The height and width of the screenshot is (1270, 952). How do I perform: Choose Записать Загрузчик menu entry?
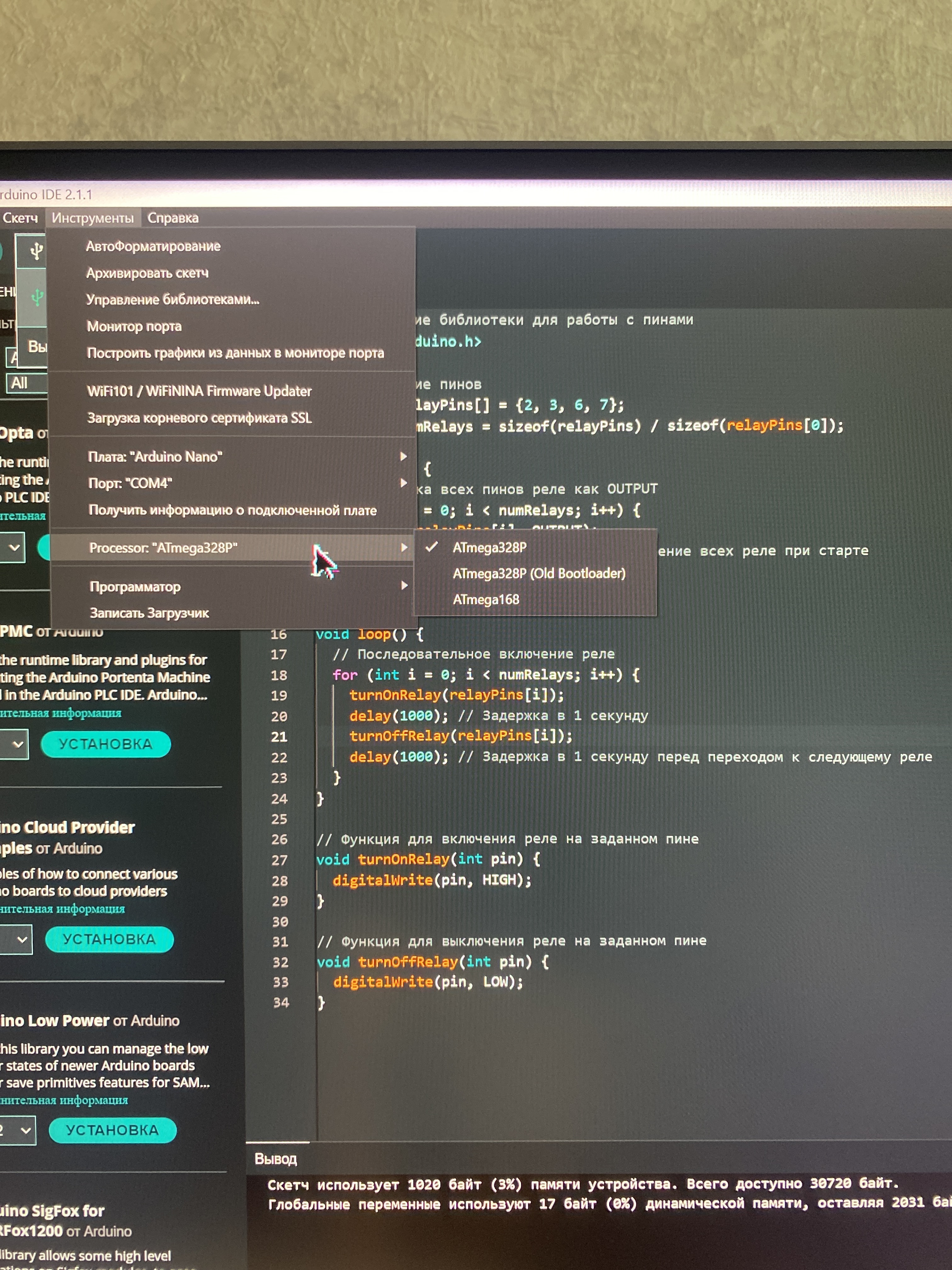149,613
